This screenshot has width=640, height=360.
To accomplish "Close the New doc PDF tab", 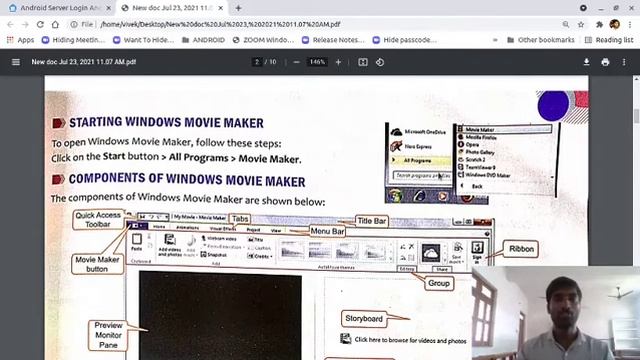I will pyautogui.click(x=221, y=8).
